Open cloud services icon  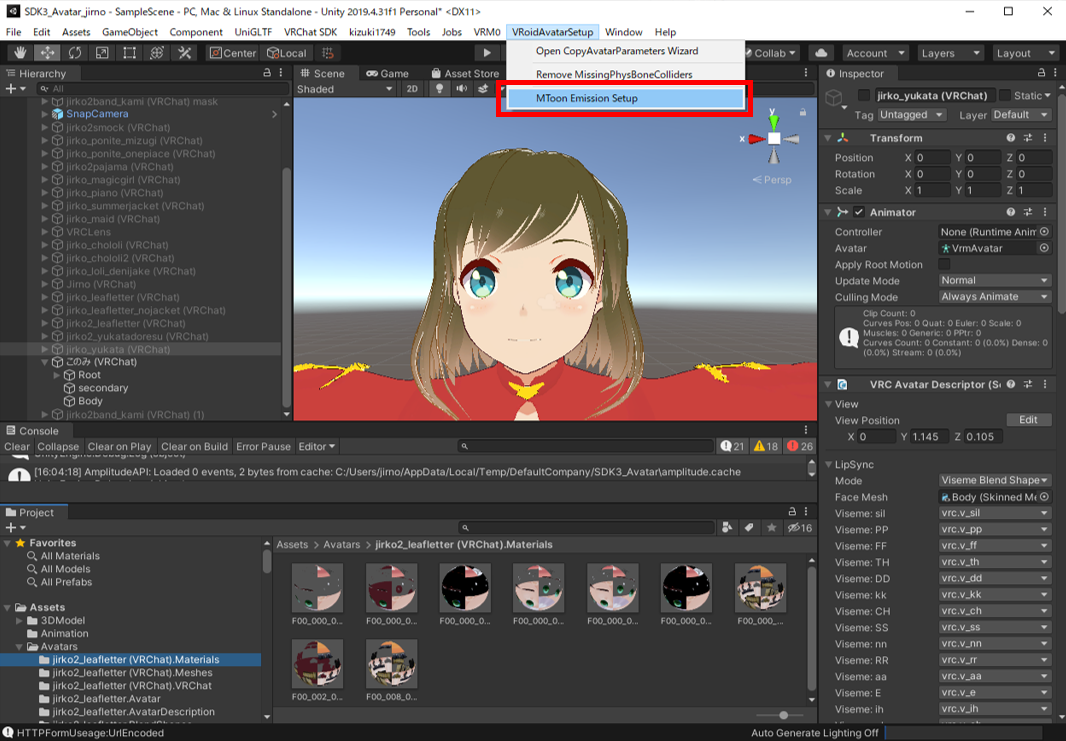(x=821, y=53)
